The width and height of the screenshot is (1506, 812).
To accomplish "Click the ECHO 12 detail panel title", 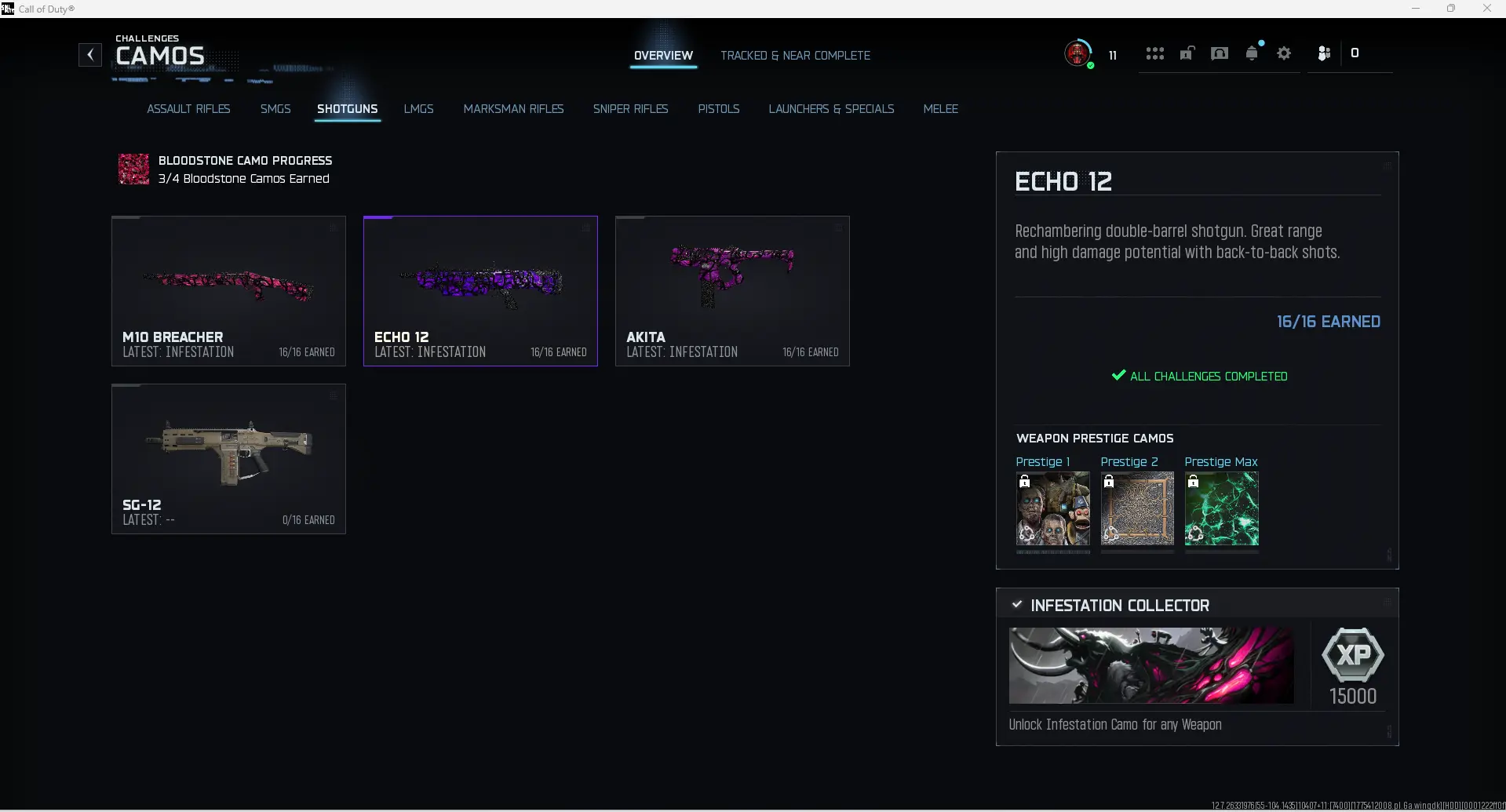I will (1063, 182).
